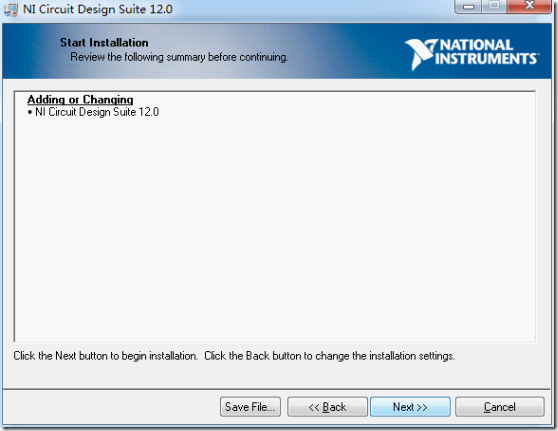Click the Review the following summary subtitle
Viewport: 558px width, 431px height.
pos(179,57)
